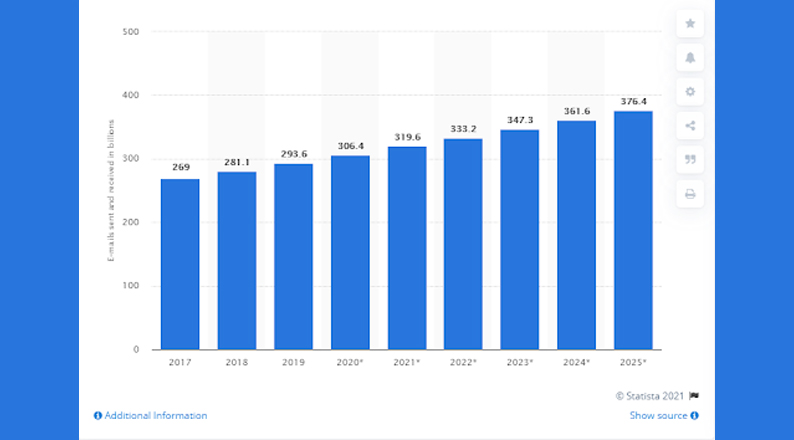This screenshot has width=794, height=440.
Task: Click the flag icon beside Statista 2021
Action: point(694,396)
